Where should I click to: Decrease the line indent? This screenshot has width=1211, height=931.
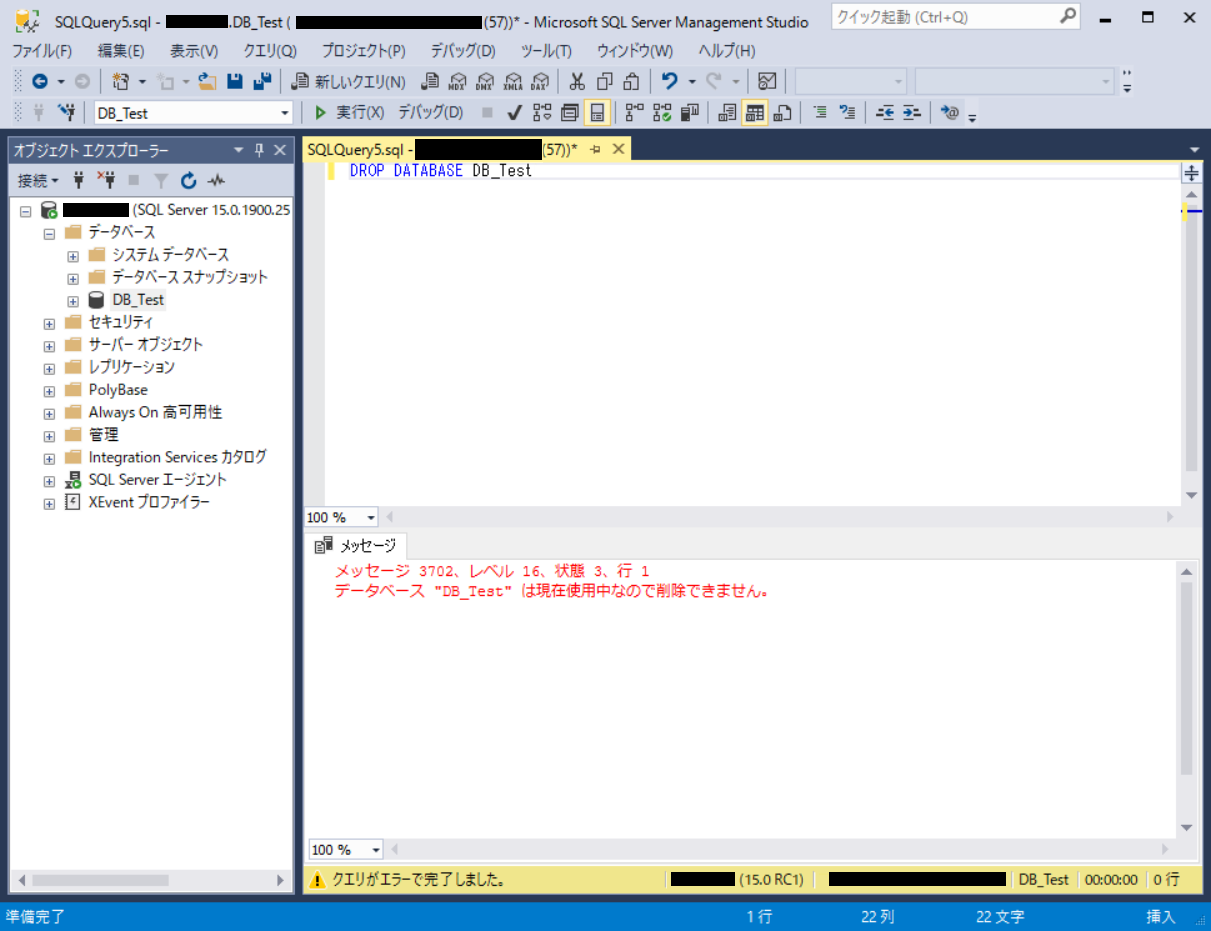click(x=885, y=113)
